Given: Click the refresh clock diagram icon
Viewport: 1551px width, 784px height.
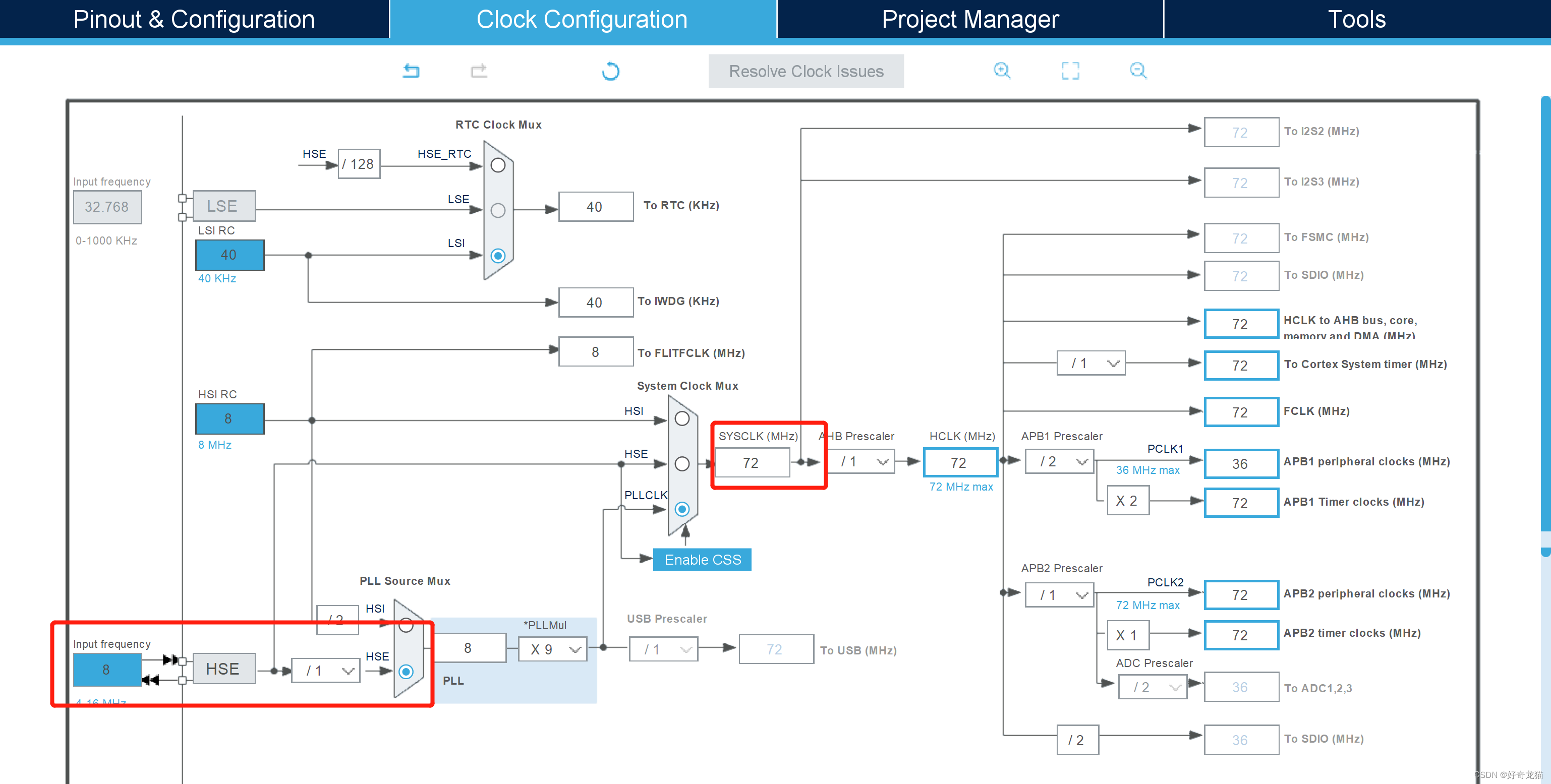Looking at the screenshot, I should (610, 71).
